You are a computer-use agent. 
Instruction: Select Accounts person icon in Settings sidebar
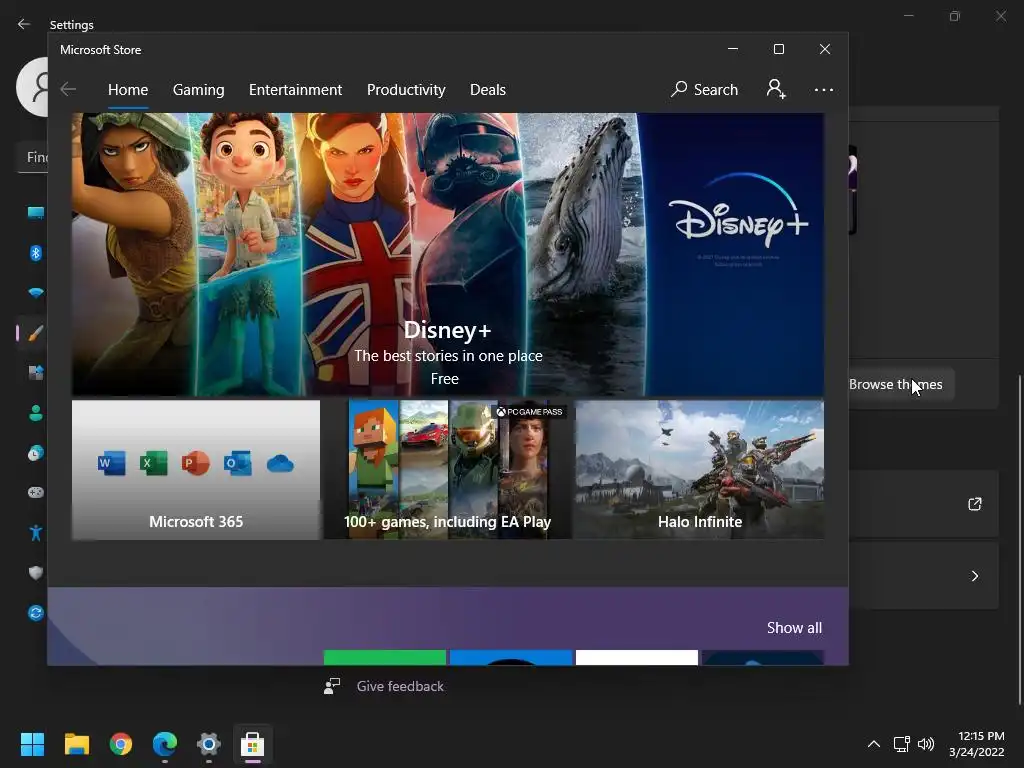click(35, 413)
